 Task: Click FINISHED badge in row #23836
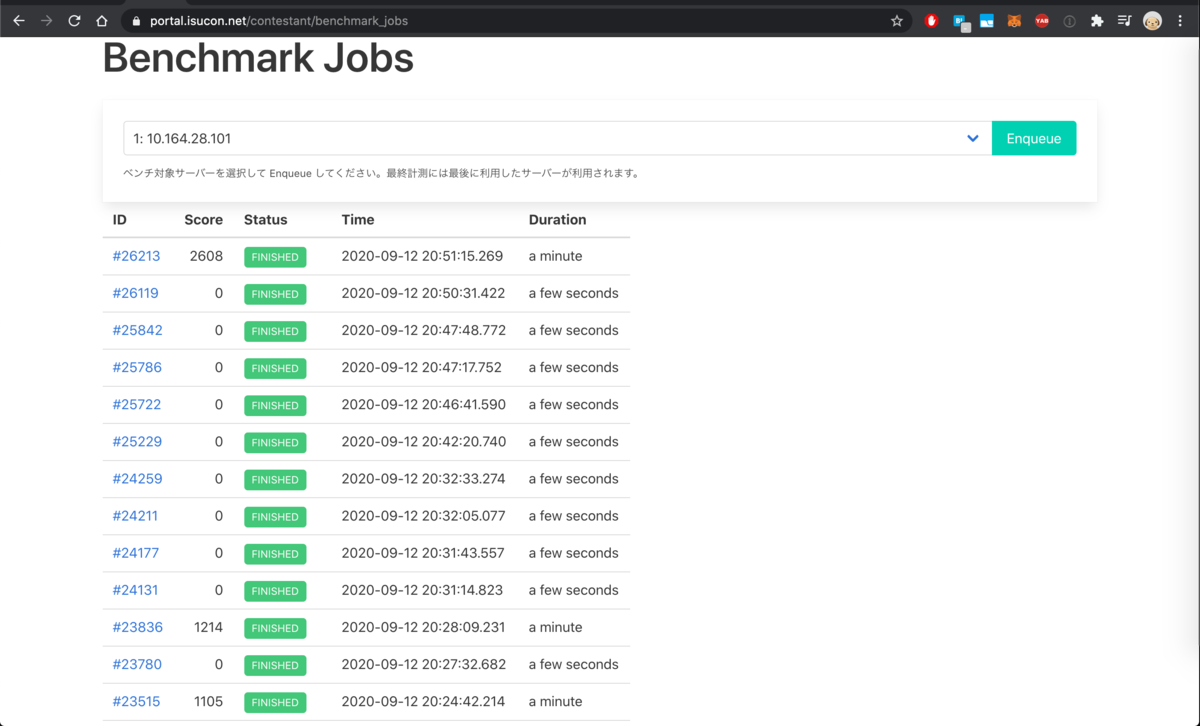tap(275, 628)
